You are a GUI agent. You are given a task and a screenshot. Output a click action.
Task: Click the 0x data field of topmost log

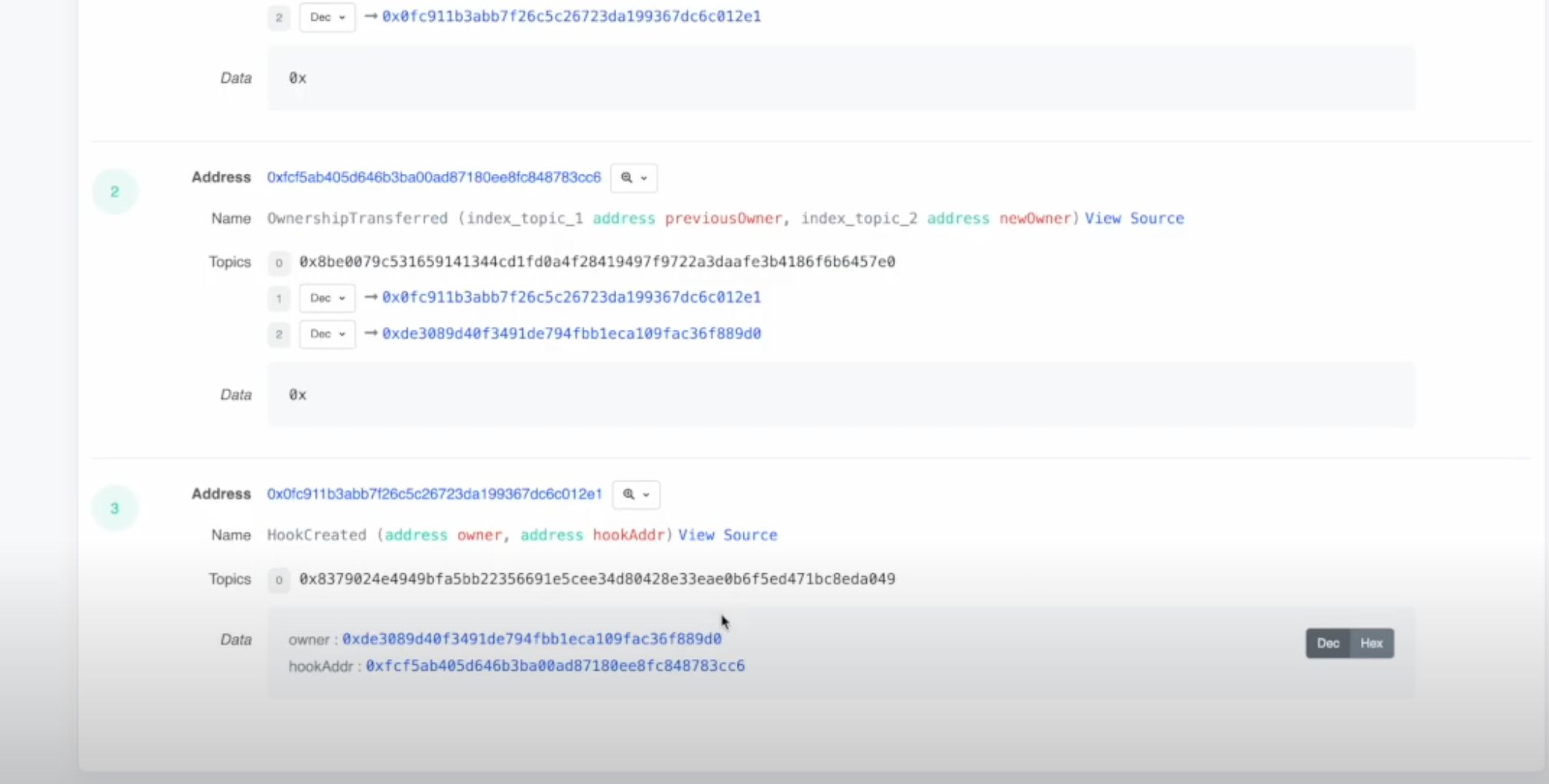(x=841, y=78)
